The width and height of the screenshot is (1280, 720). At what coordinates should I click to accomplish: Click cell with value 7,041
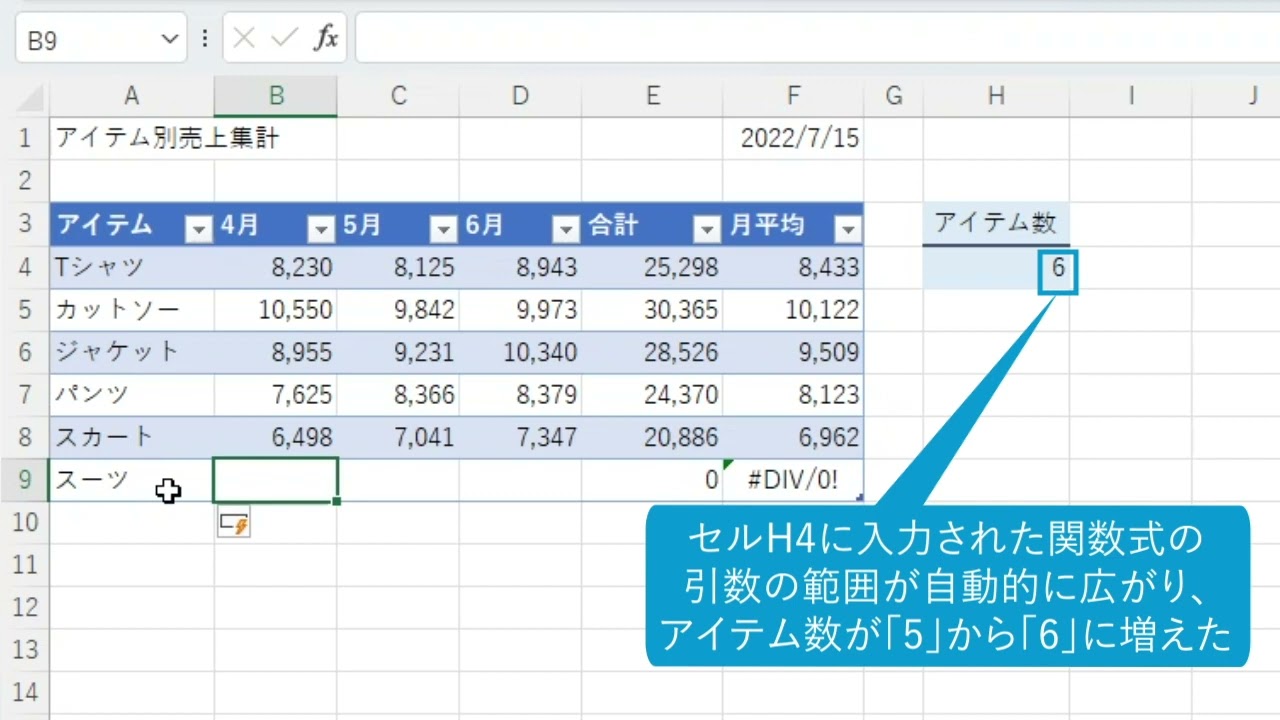[x=398, y=437]
